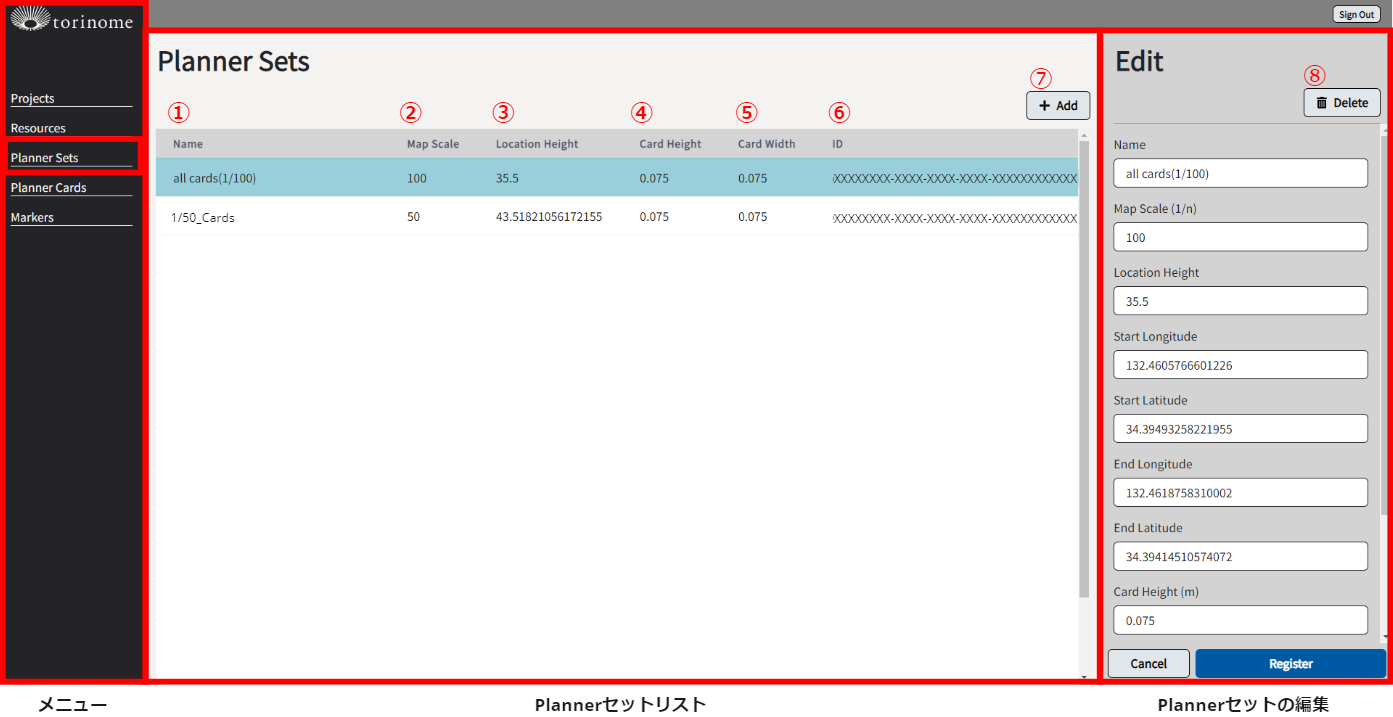The width and height of the screenshot is (1393, 717).
Task: Select Planner Sets menu item
Action: click(x=44, y=158)
